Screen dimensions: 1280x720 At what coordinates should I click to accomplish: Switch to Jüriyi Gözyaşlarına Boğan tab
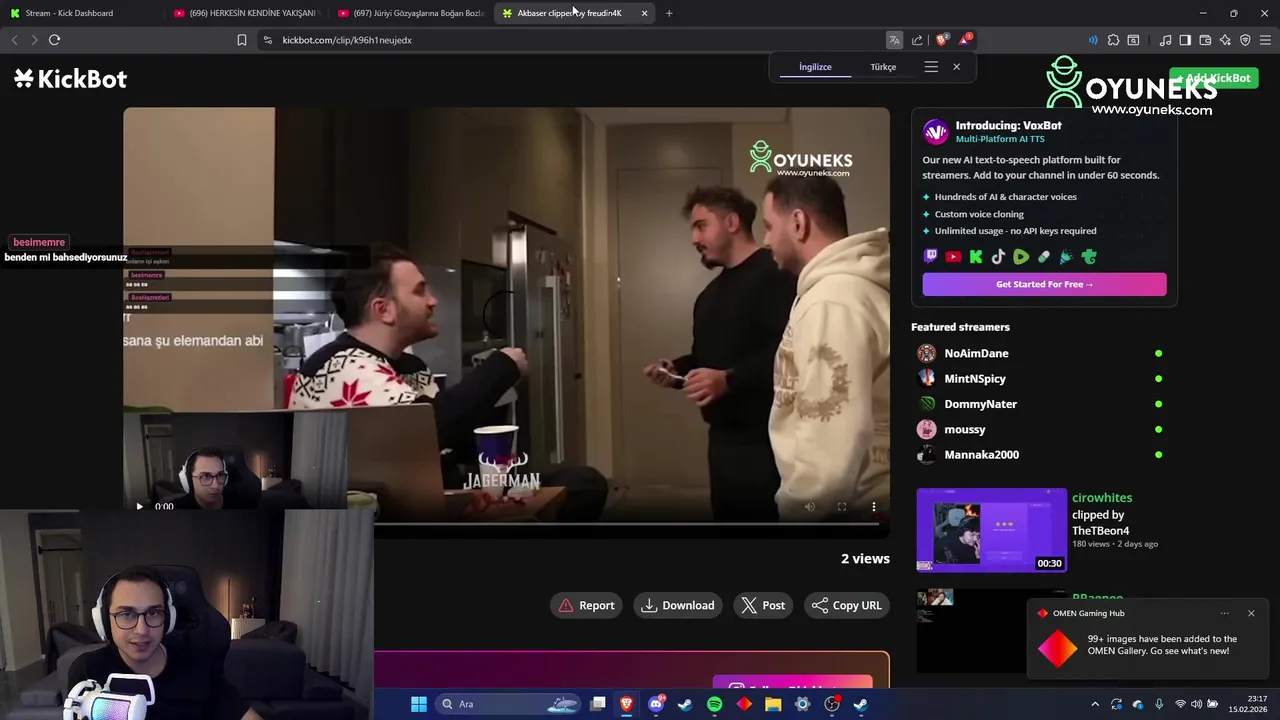click(x=411, y=13)
